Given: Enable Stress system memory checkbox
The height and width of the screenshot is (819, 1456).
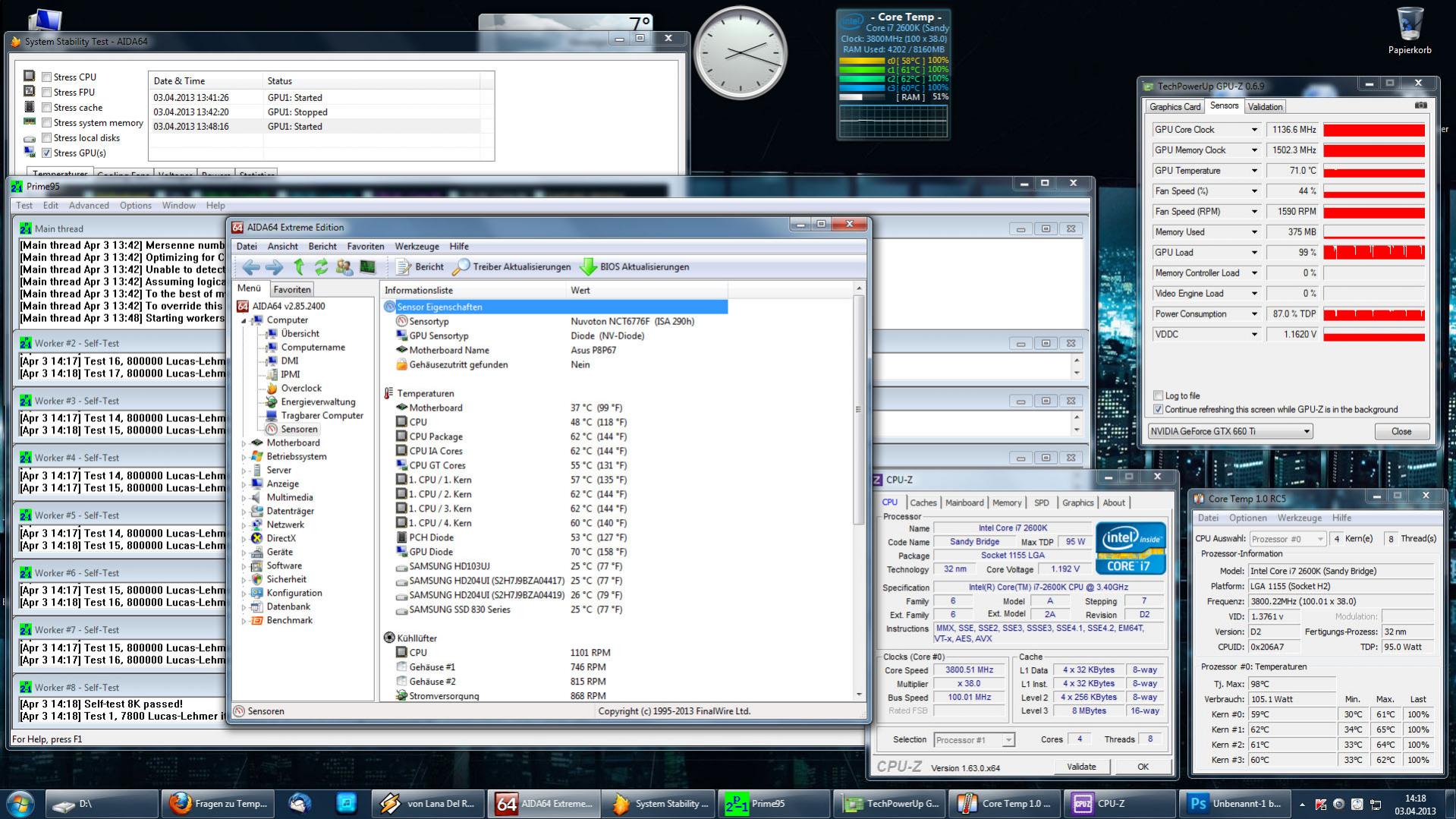Looking at the screenshot, I should 47,122.
